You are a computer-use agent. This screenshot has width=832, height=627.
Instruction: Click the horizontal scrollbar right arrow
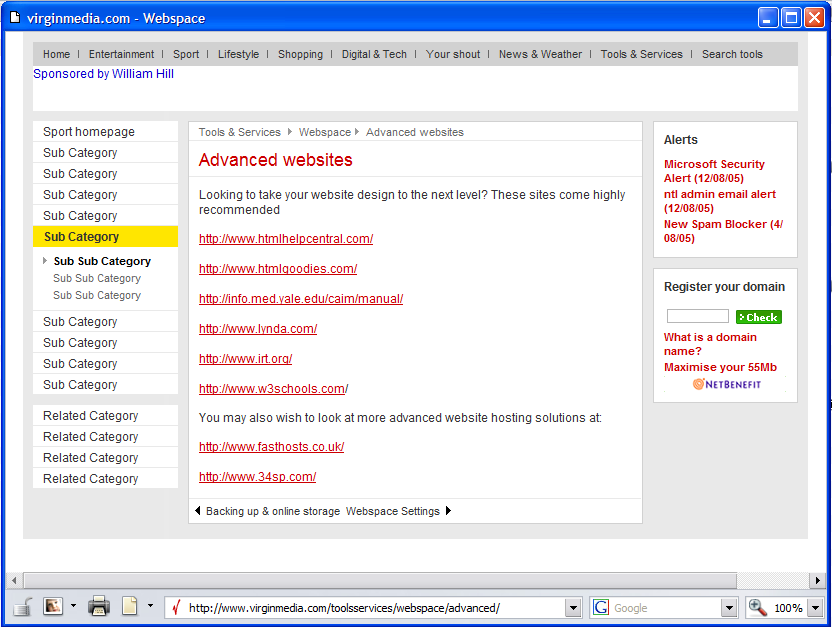(818, 580)
